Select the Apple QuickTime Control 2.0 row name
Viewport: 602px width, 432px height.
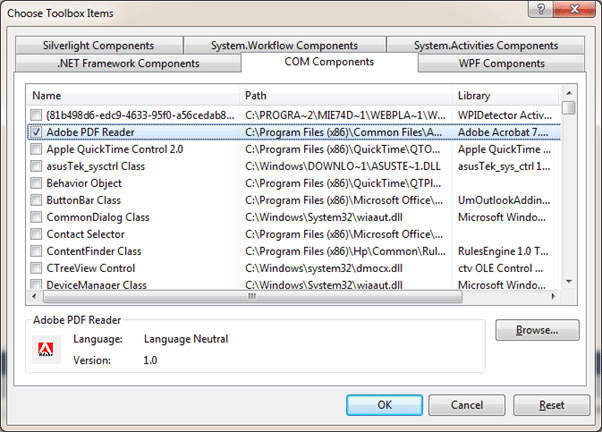click(114, 149)
